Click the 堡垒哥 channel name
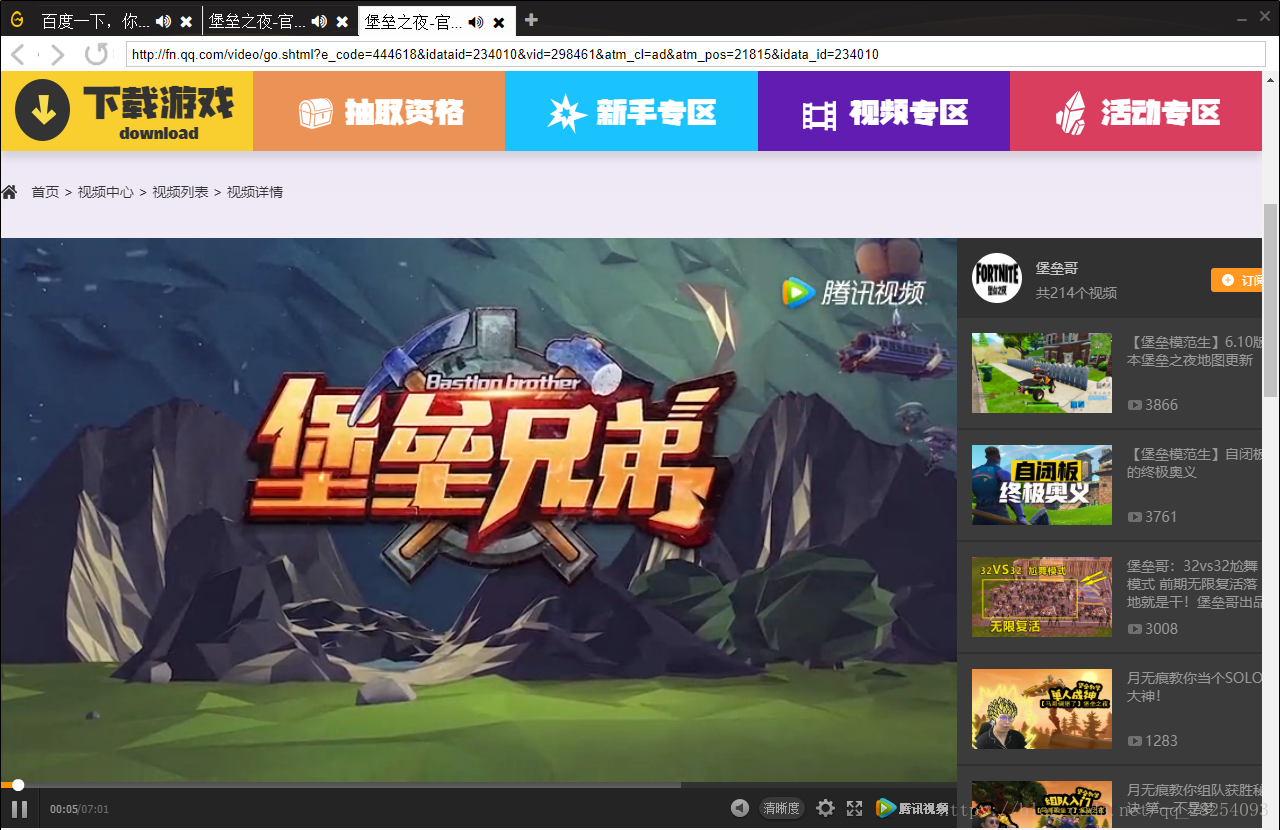This screenshot has height=830, width=1280. 1057,268
